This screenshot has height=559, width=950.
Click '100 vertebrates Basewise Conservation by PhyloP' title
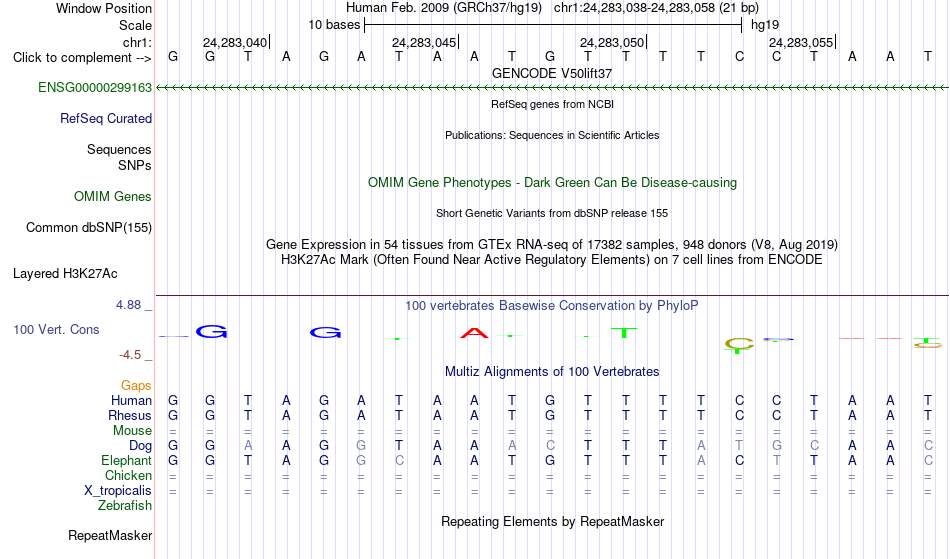(x=552, y=306)
